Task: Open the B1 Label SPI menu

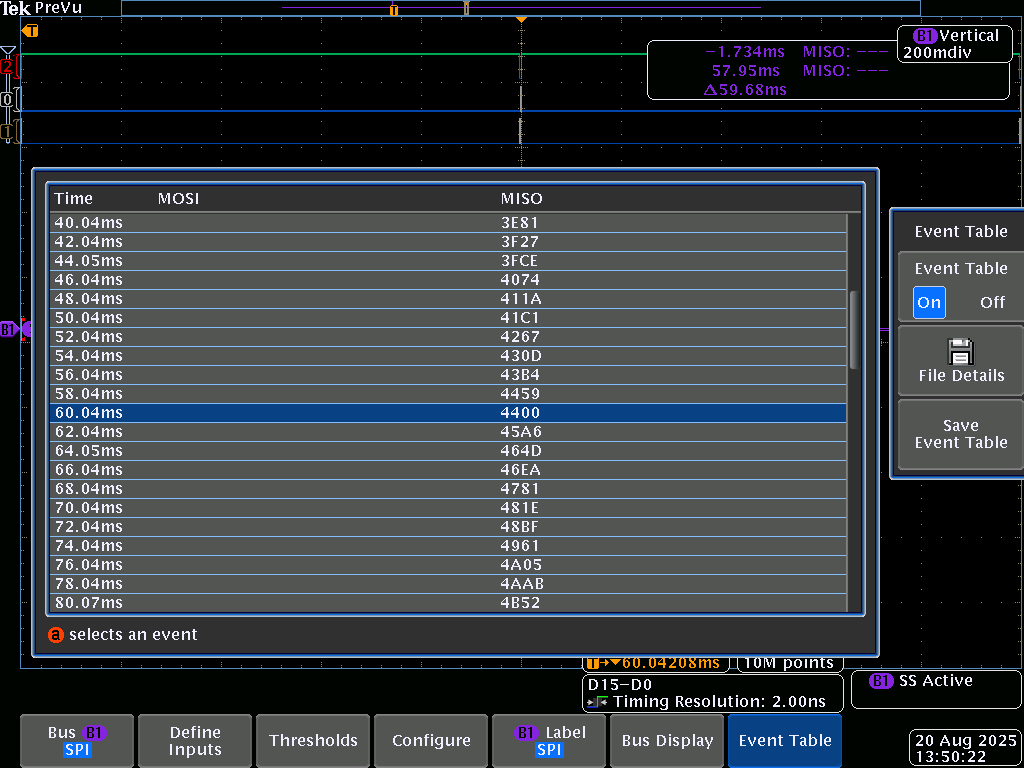Action: (549, 741)
